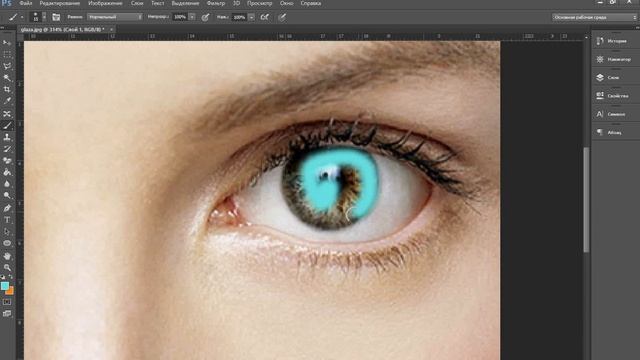This screenshot has height=360, width=640.
Task: Open brush size preset picker dropdown
Action: 44,17
